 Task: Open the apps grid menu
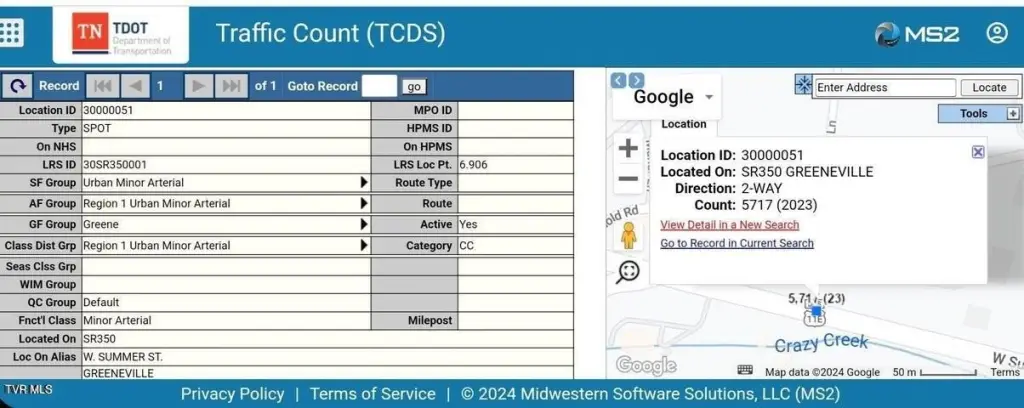(x=11, y=32)
